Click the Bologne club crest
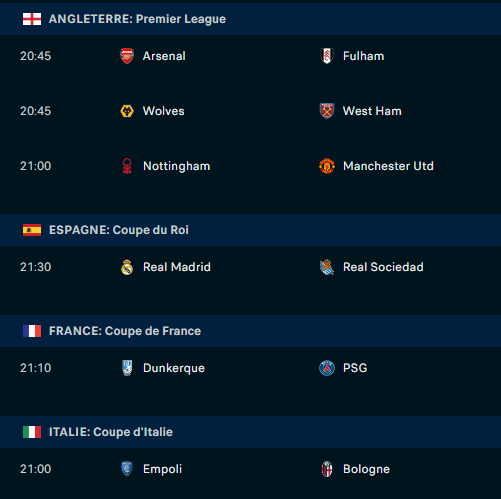 pos(327,469)
